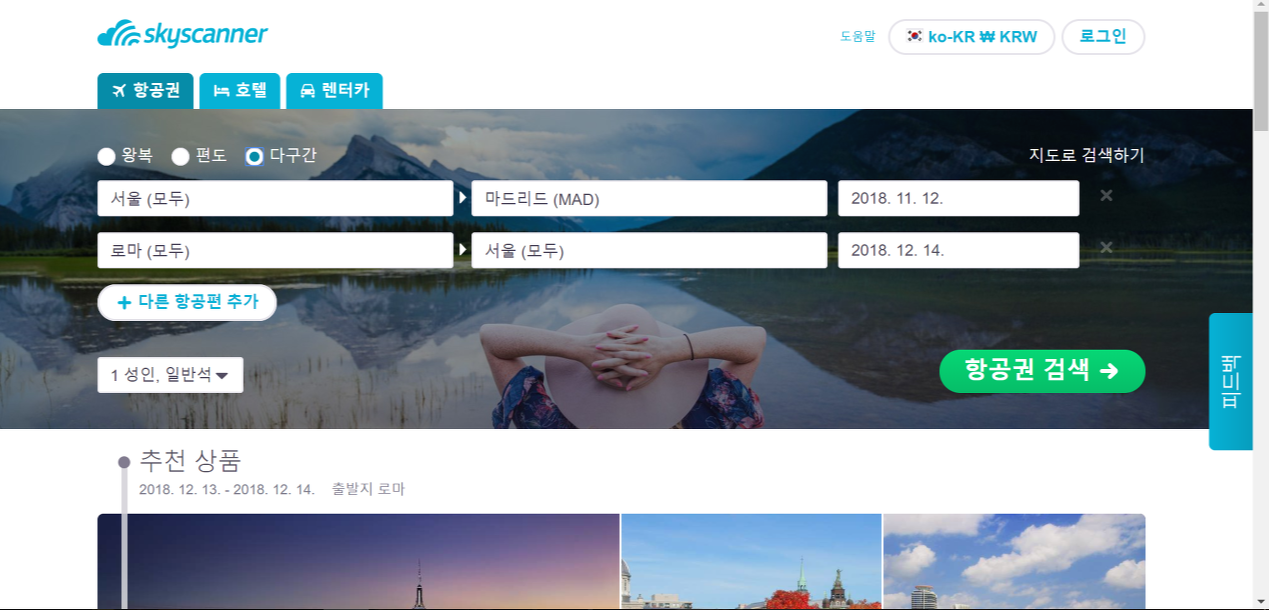This screenshot has height=610, width=1269.
Task: Click the page vertical scrollbar
Action: click(1261, 305)
